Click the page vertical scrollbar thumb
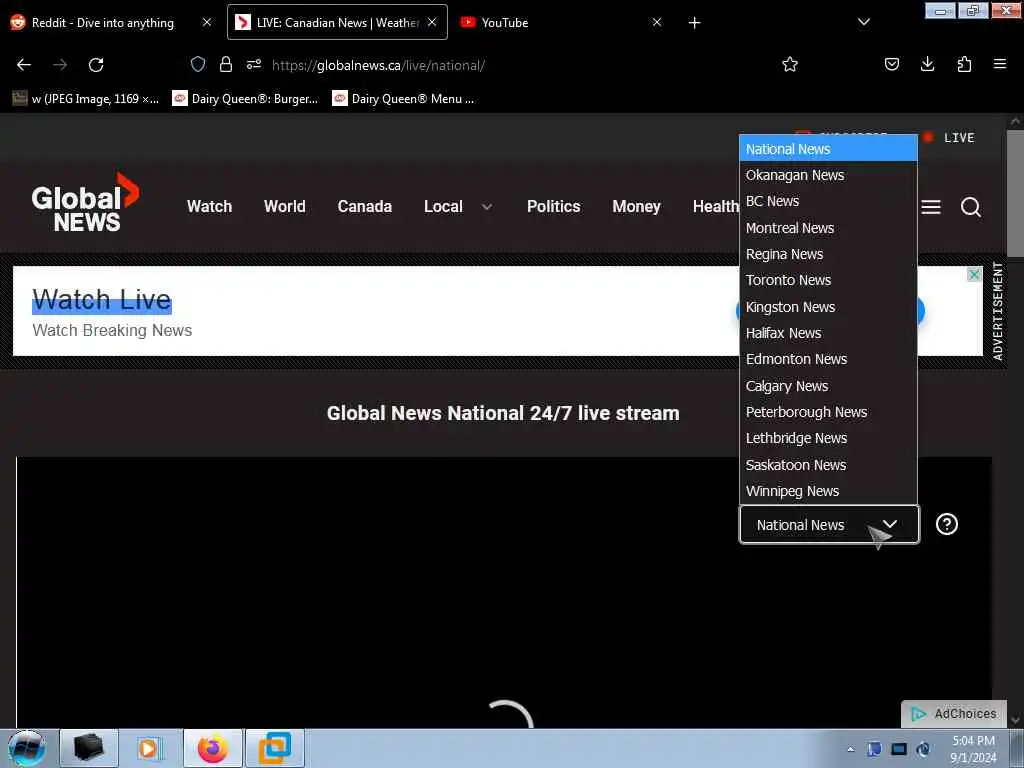Image resolution: width=1024 pixels, height=768 pixels. click(1015, 193)
